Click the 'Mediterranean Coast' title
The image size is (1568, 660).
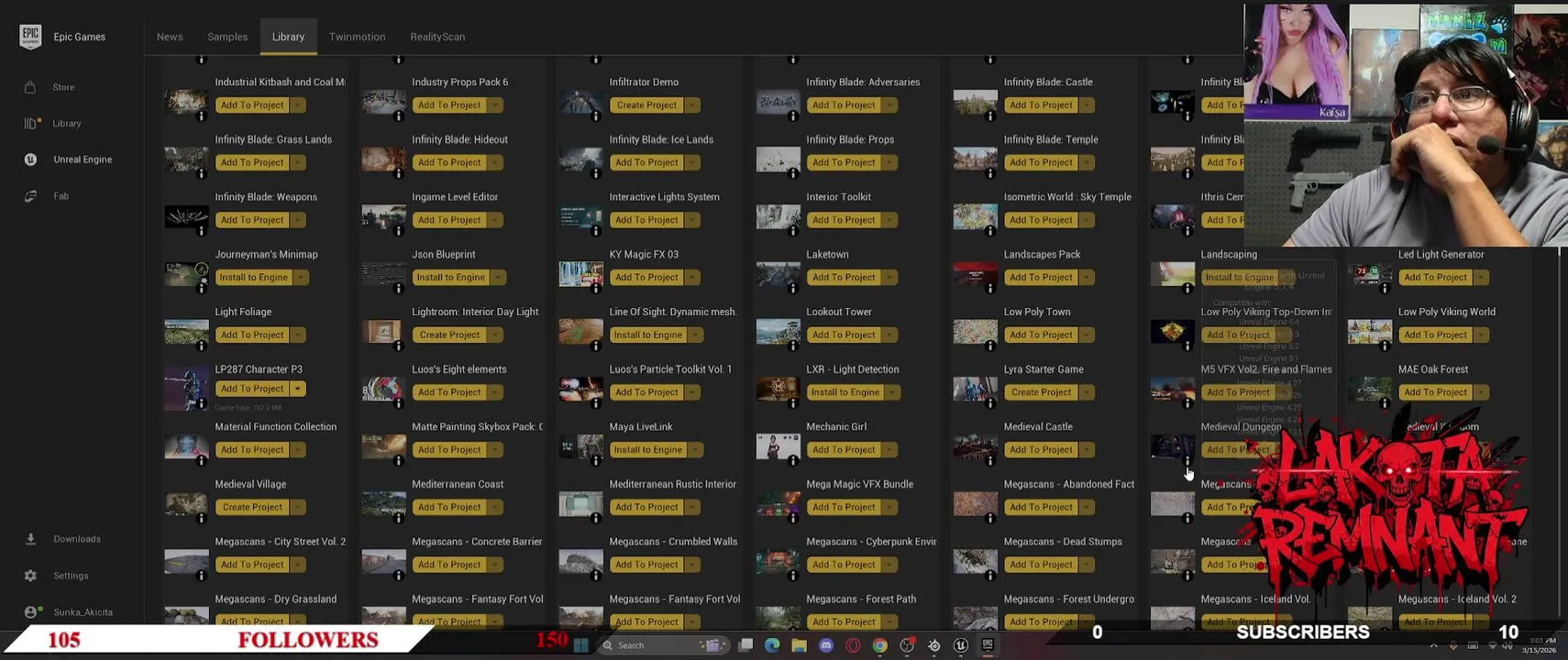pyautogui.click(x=458, y=484)
